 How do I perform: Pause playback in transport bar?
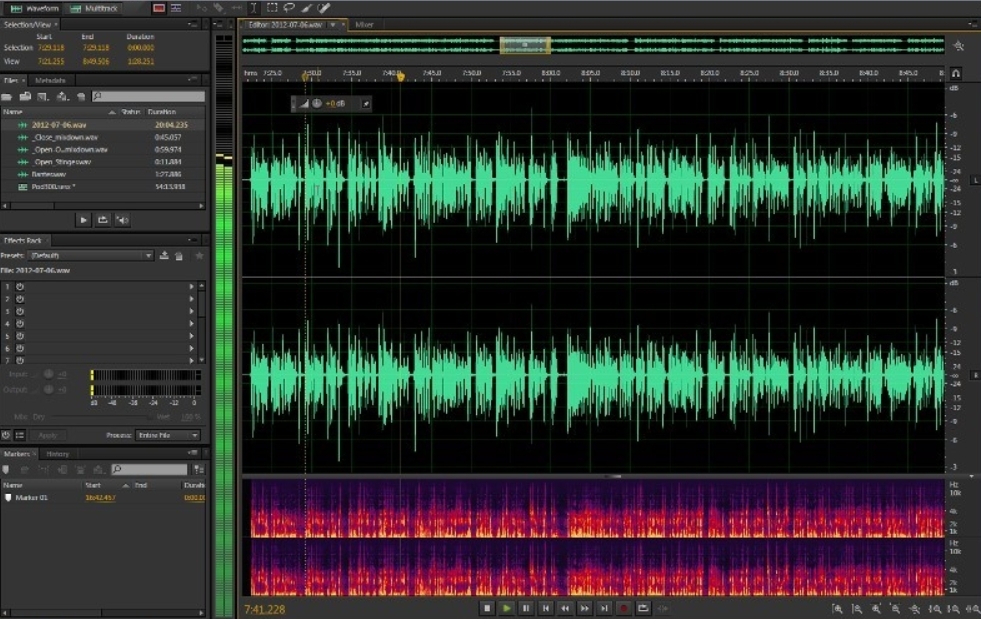pyautogui.click(x=526, y=608)
